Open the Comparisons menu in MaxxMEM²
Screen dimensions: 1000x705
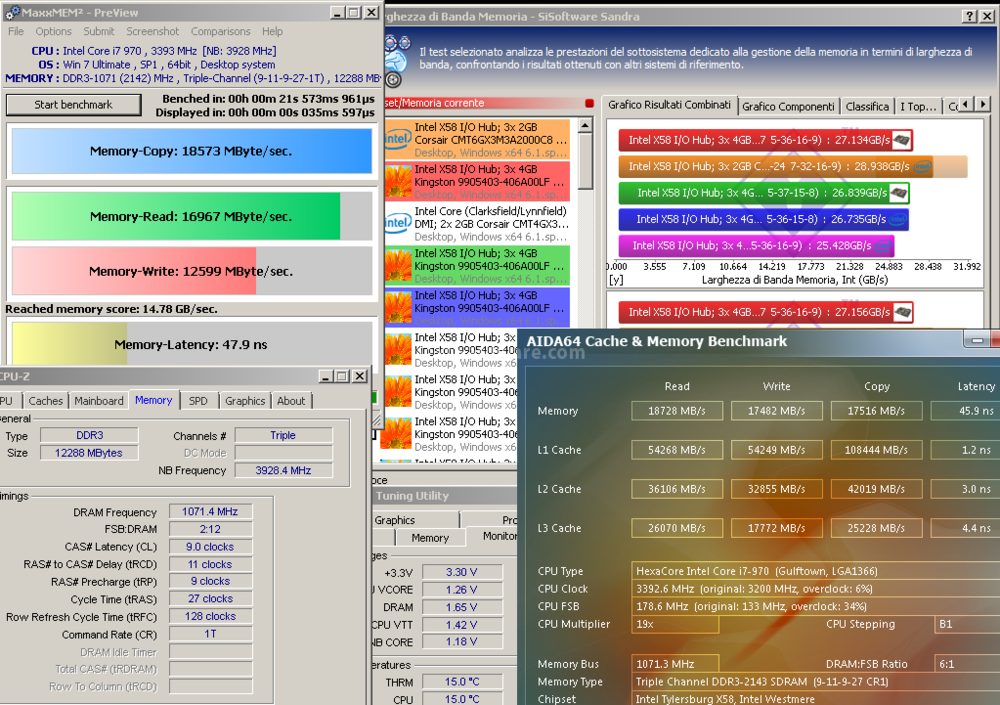[221, 31]
